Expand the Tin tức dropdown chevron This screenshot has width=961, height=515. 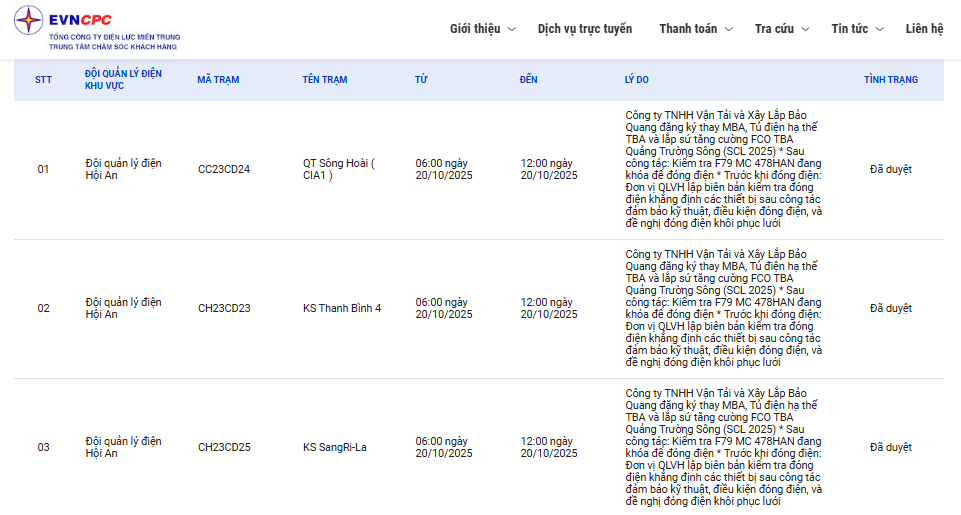pyautogui.click(x=880, y=29)
